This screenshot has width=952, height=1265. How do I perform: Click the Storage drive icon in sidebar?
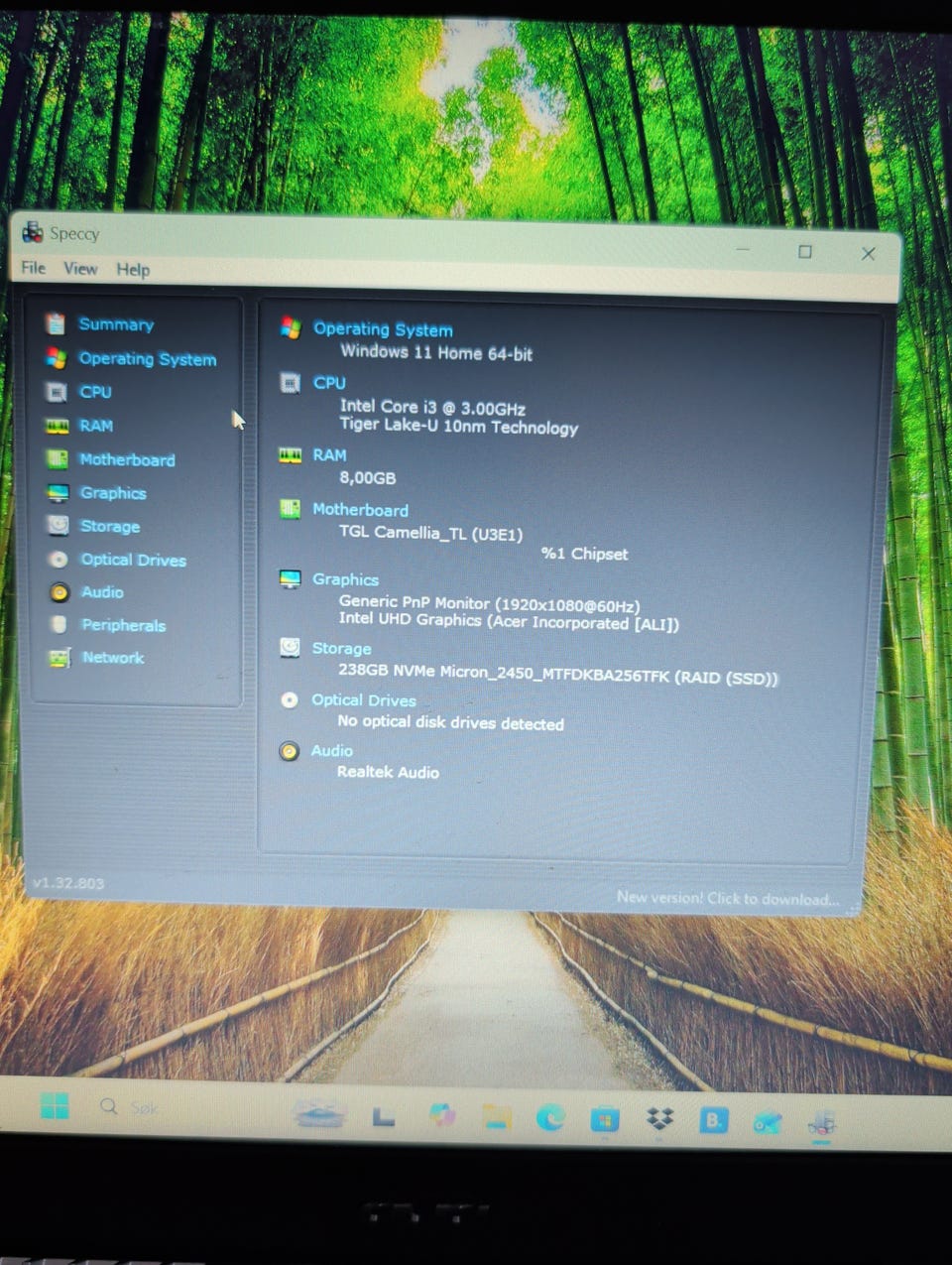[x=59, y=525]
